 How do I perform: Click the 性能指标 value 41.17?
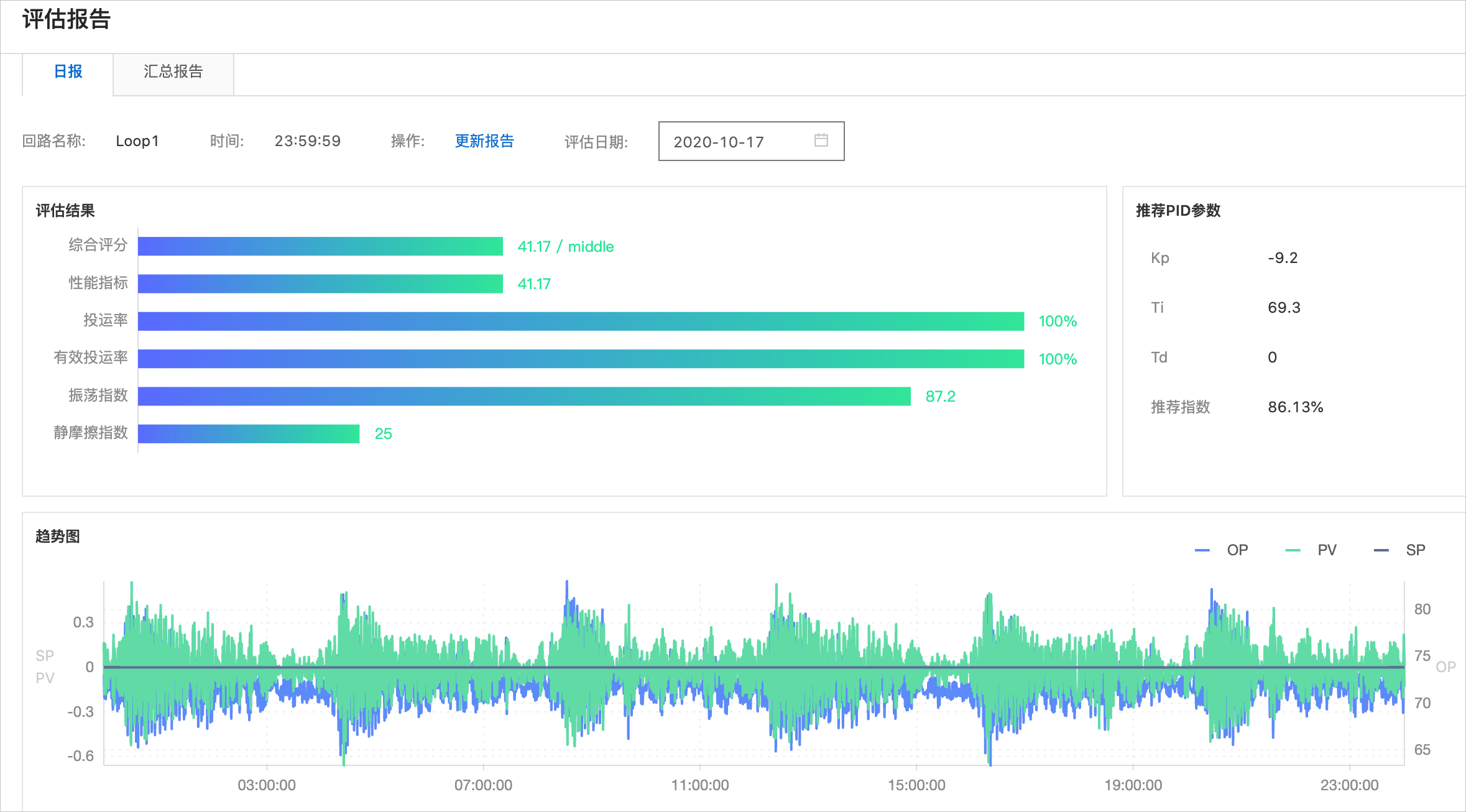click(x=534, y=284)
